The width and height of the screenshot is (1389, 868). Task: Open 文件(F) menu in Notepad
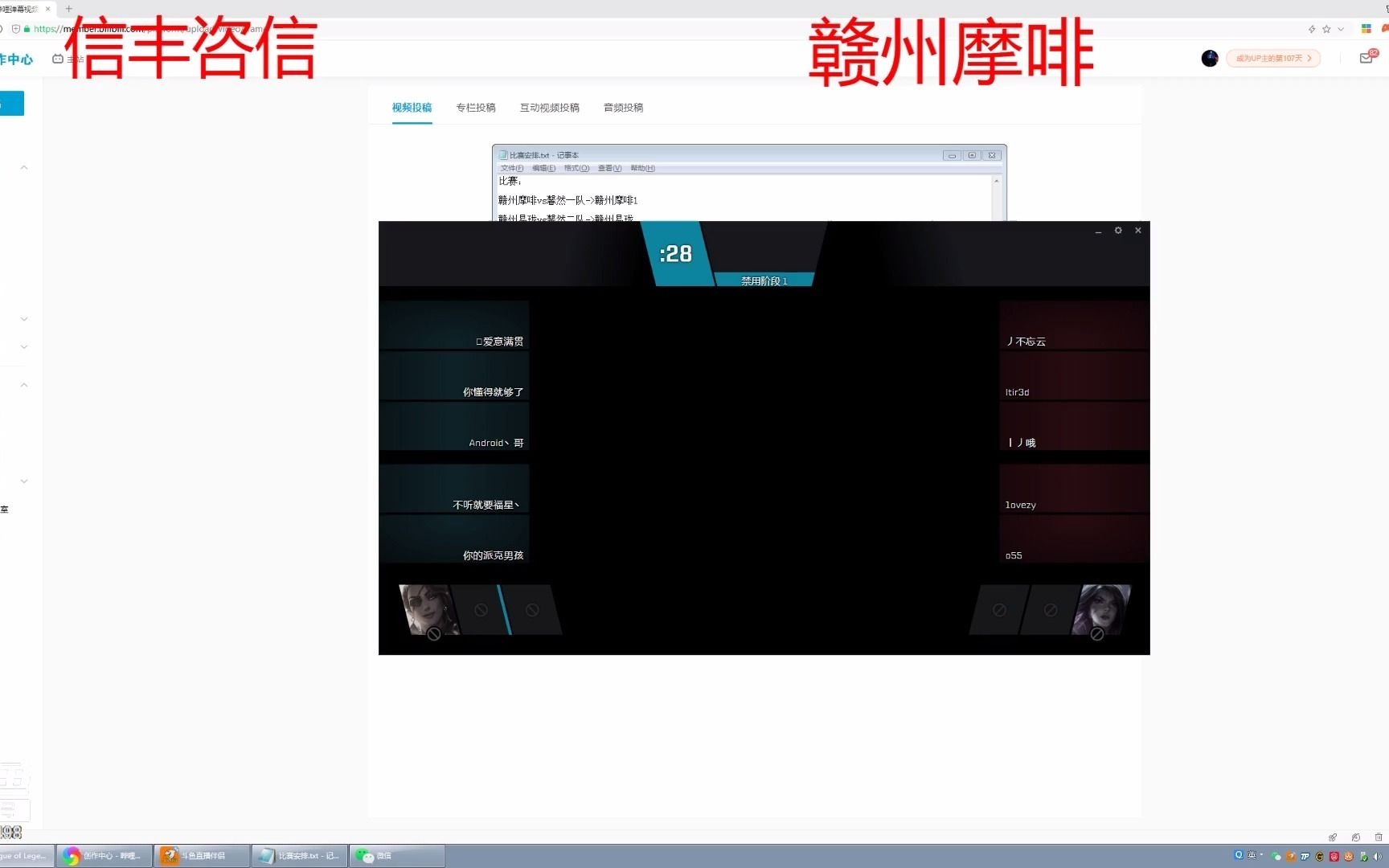[512, 168]
